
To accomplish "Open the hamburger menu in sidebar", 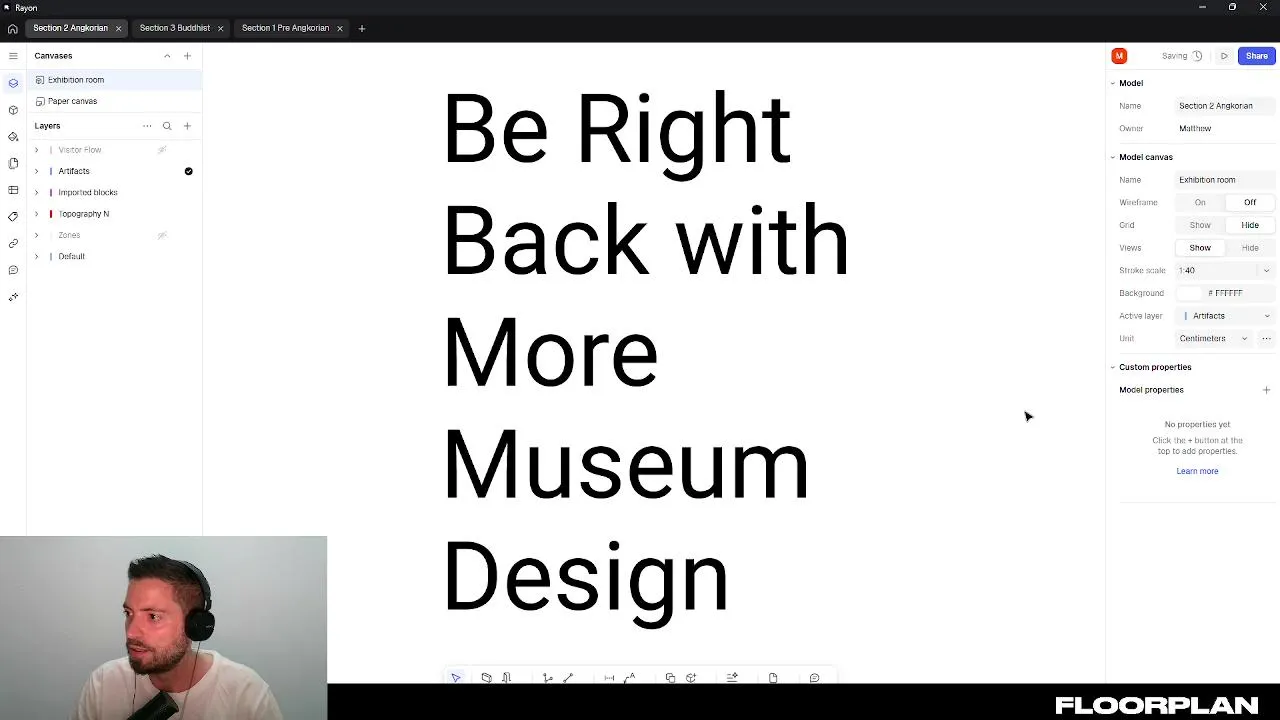I will click(x=13, y=56).
